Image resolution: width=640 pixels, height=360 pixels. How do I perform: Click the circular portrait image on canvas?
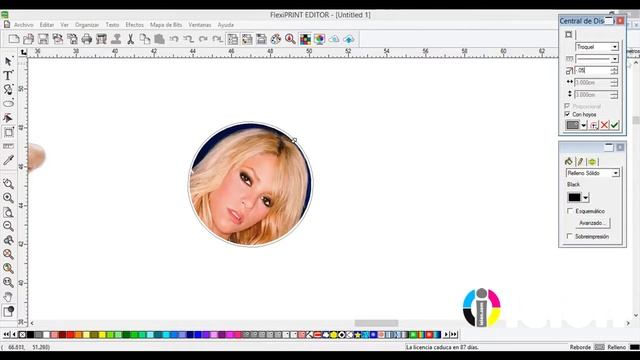click(x=250, y=184)
